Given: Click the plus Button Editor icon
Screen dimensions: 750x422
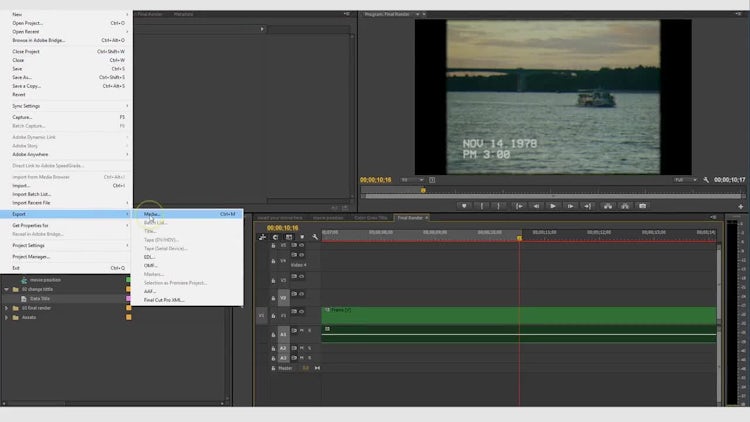Looking at the screenshot, I should [740, 207].
